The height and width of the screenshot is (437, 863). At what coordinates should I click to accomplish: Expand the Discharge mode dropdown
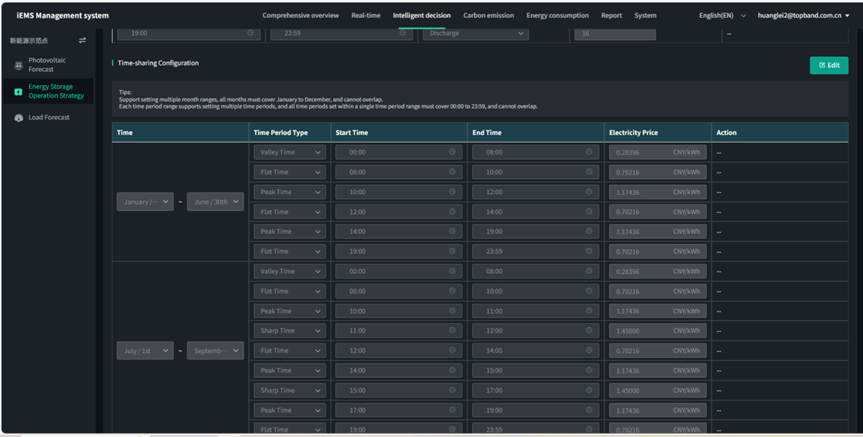tap(475, 33)
